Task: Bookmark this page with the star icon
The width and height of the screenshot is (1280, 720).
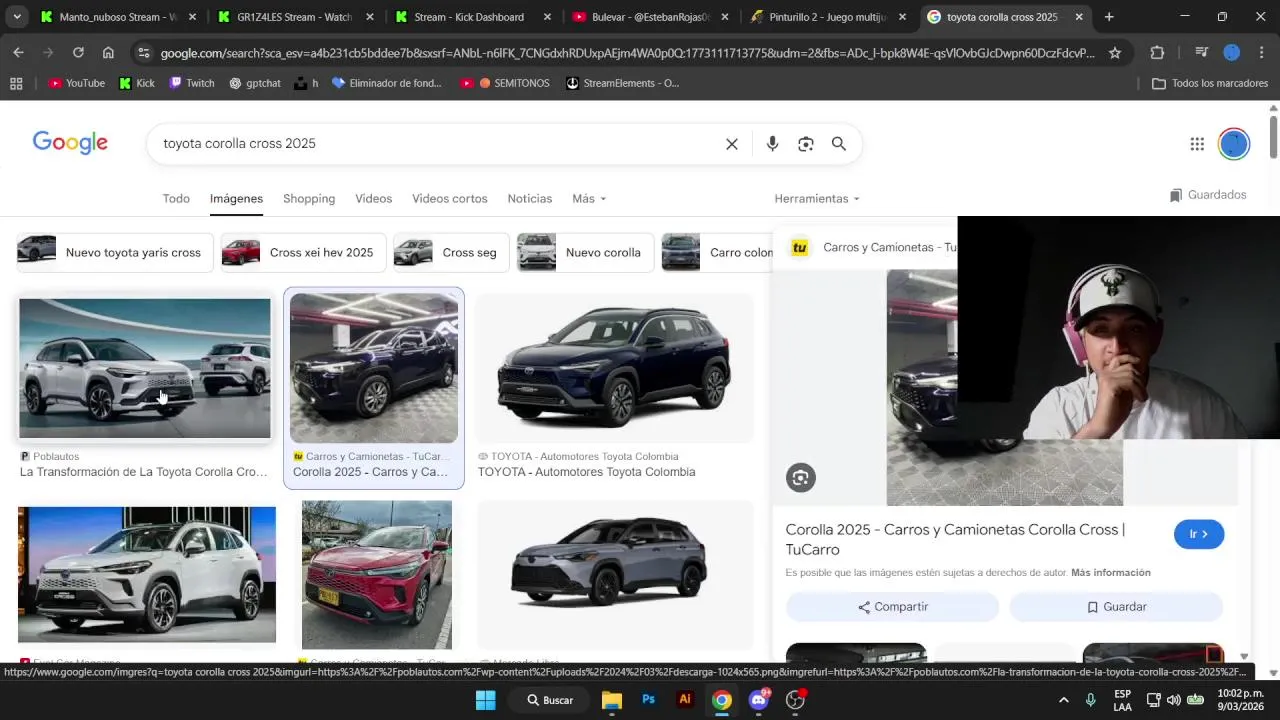Action: (x=1115, y=53)
